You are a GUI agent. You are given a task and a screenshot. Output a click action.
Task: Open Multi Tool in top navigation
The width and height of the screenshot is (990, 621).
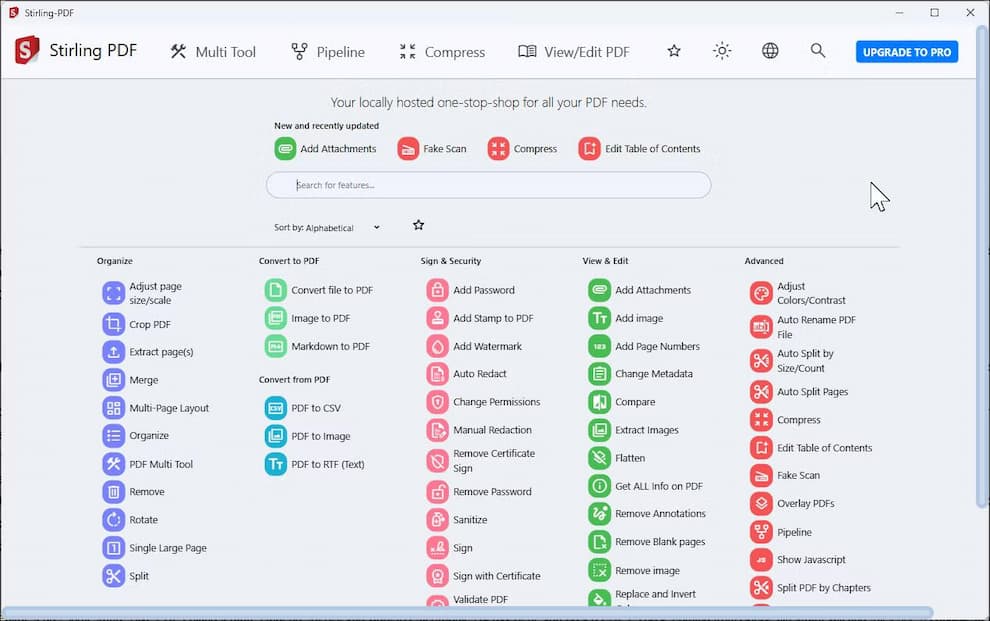pos(213,52)
